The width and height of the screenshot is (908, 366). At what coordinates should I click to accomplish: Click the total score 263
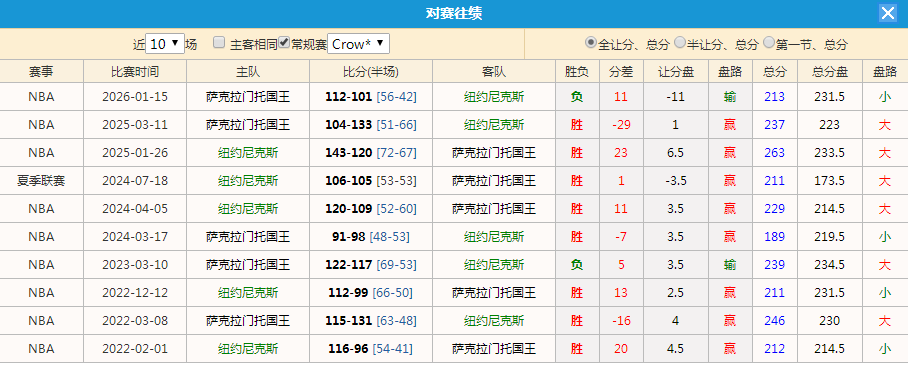pyautogui.click(x=774, y=153)
